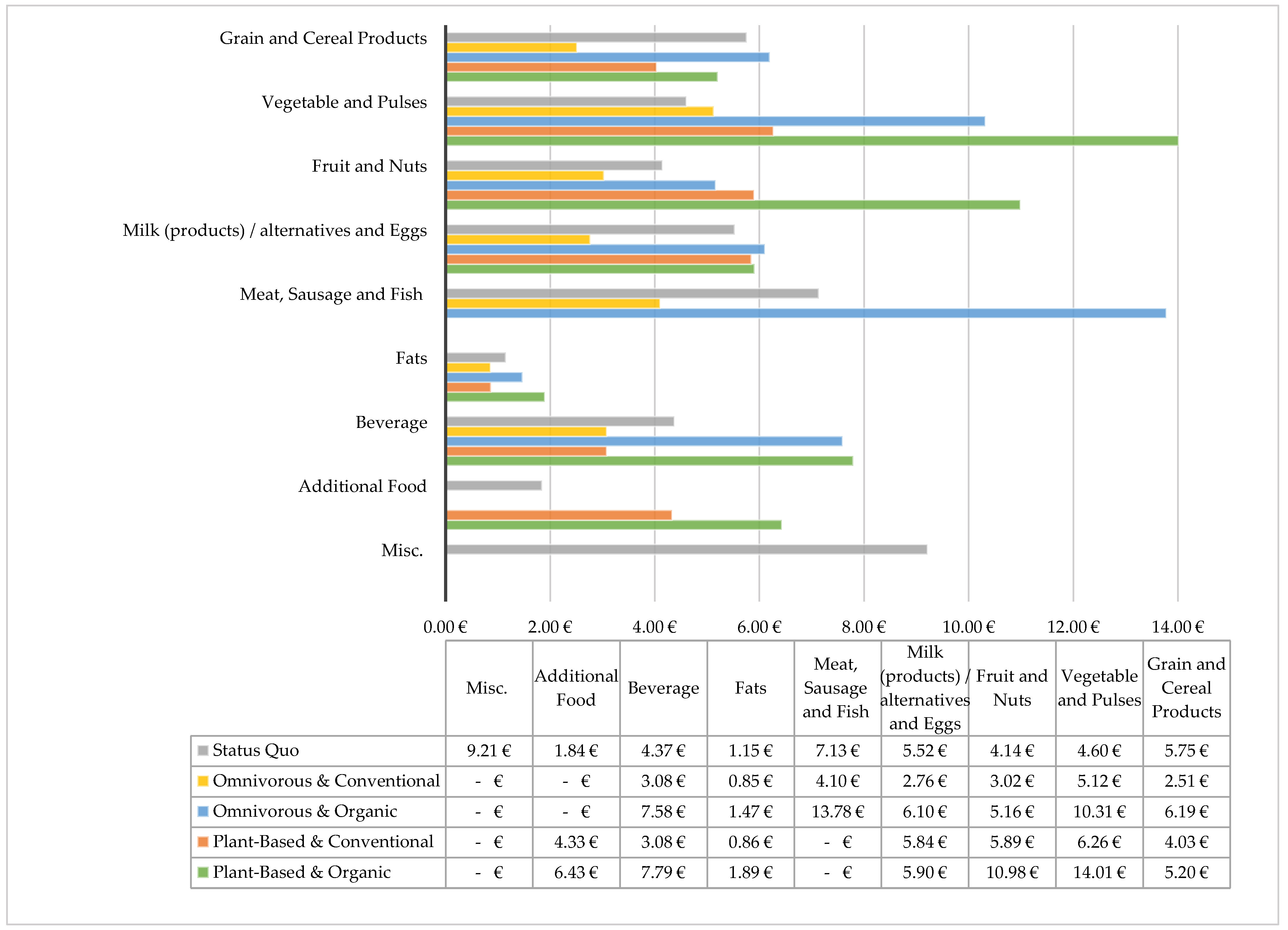Click the 13.78 € table cell
The width and height of the screenshot is (1288, 930).
pyautogui.click(x=837, y=811)
